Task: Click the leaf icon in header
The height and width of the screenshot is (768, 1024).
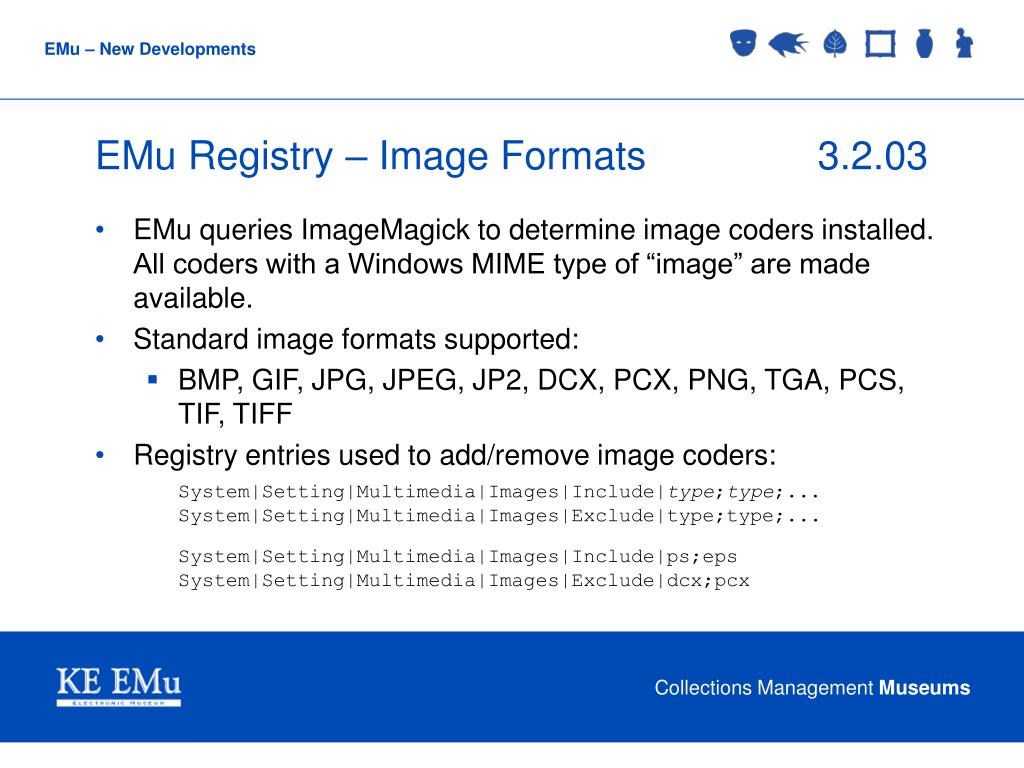Action: (835, 44)
